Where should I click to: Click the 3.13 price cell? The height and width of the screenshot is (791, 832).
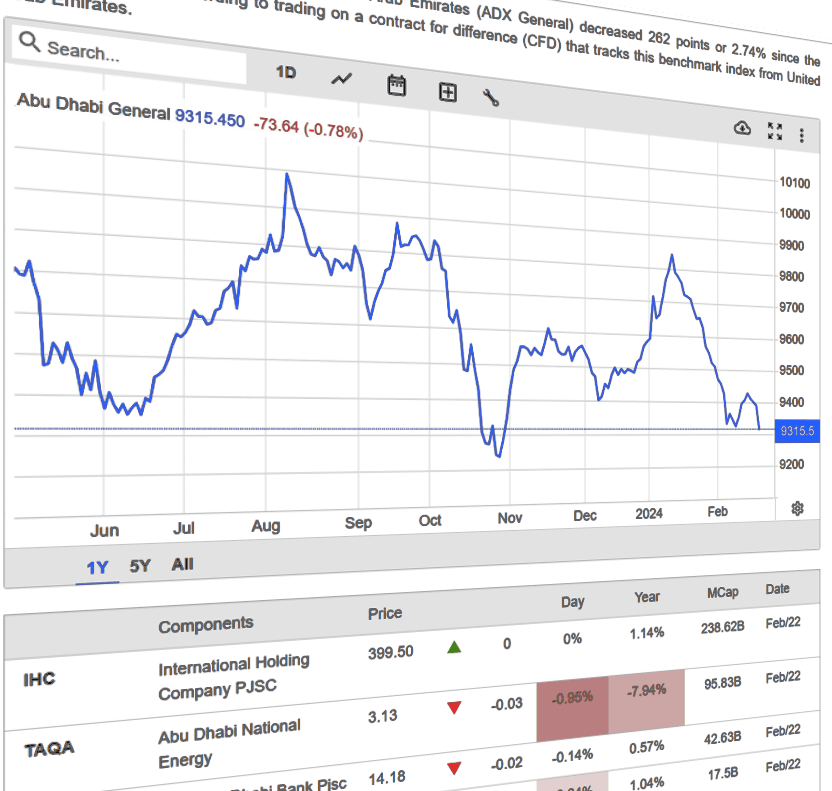[x=382, y=716]
